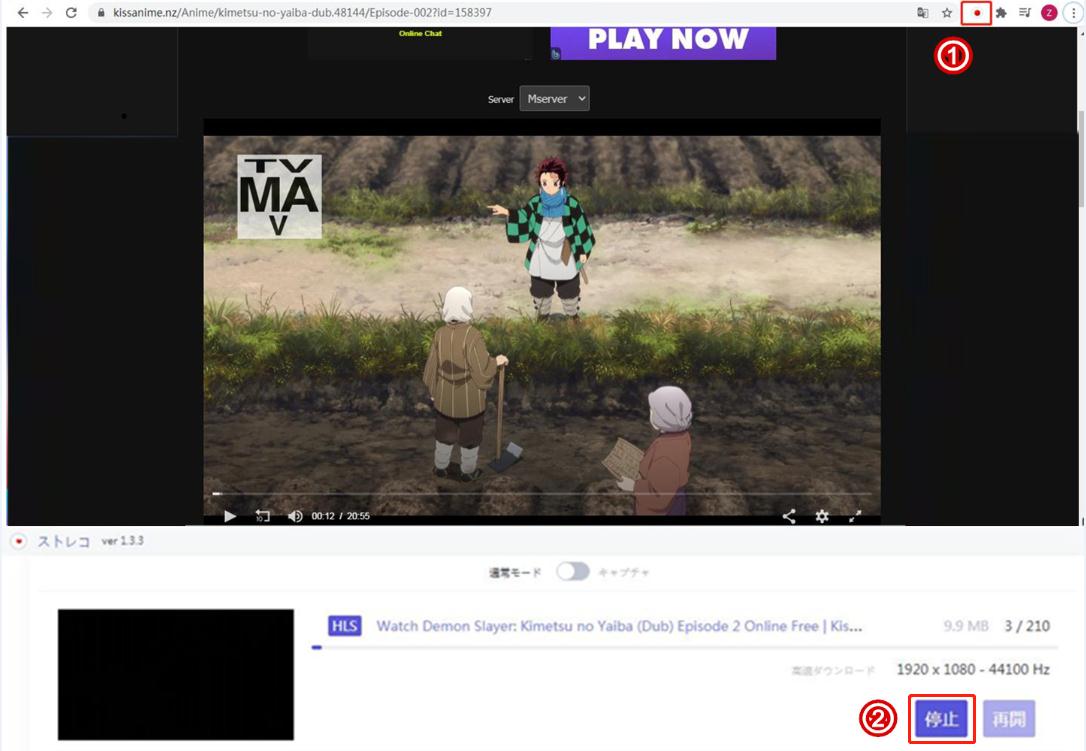This screenshot has height=751, width=1086.
Task: Open the video settings gear
Action: [822, 516]
